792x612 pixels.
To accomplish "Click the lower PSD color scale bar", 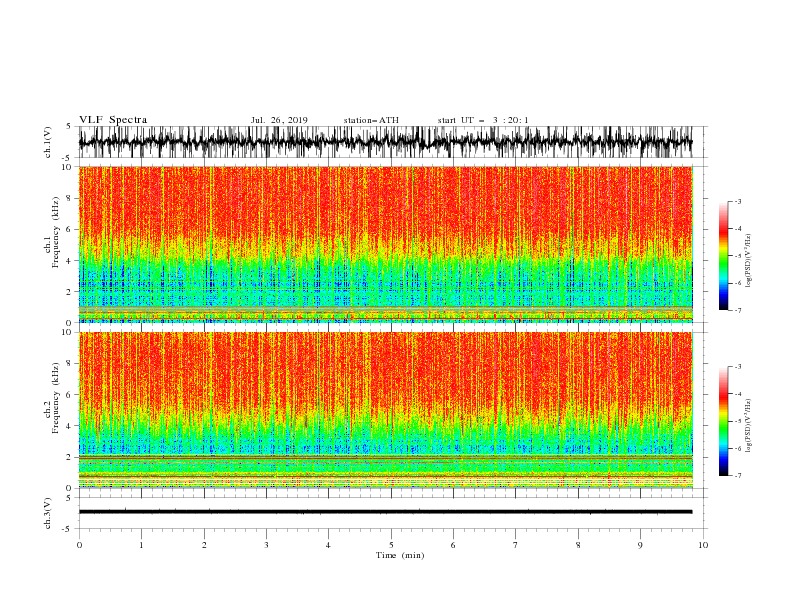I will (x=723, y=421).
